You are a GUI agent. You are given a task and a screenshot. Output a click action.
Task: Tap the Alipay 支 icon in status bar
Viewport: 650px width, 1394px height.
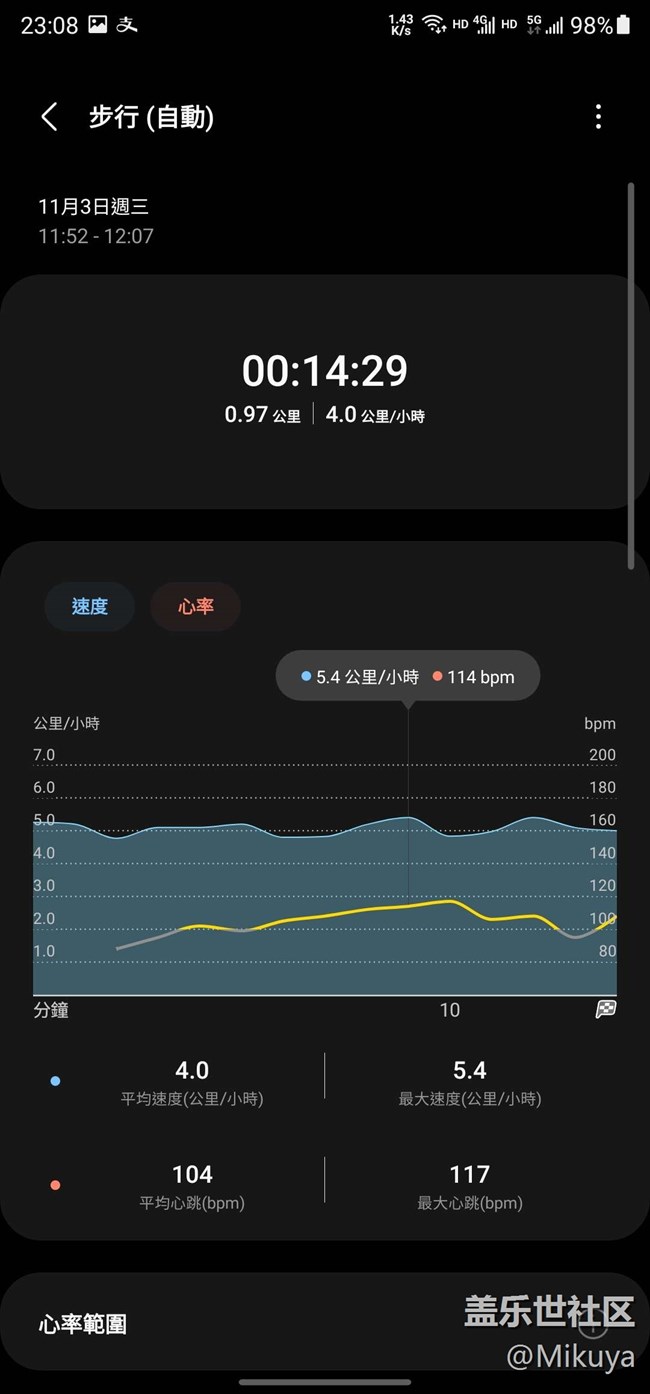coord(127,25)
